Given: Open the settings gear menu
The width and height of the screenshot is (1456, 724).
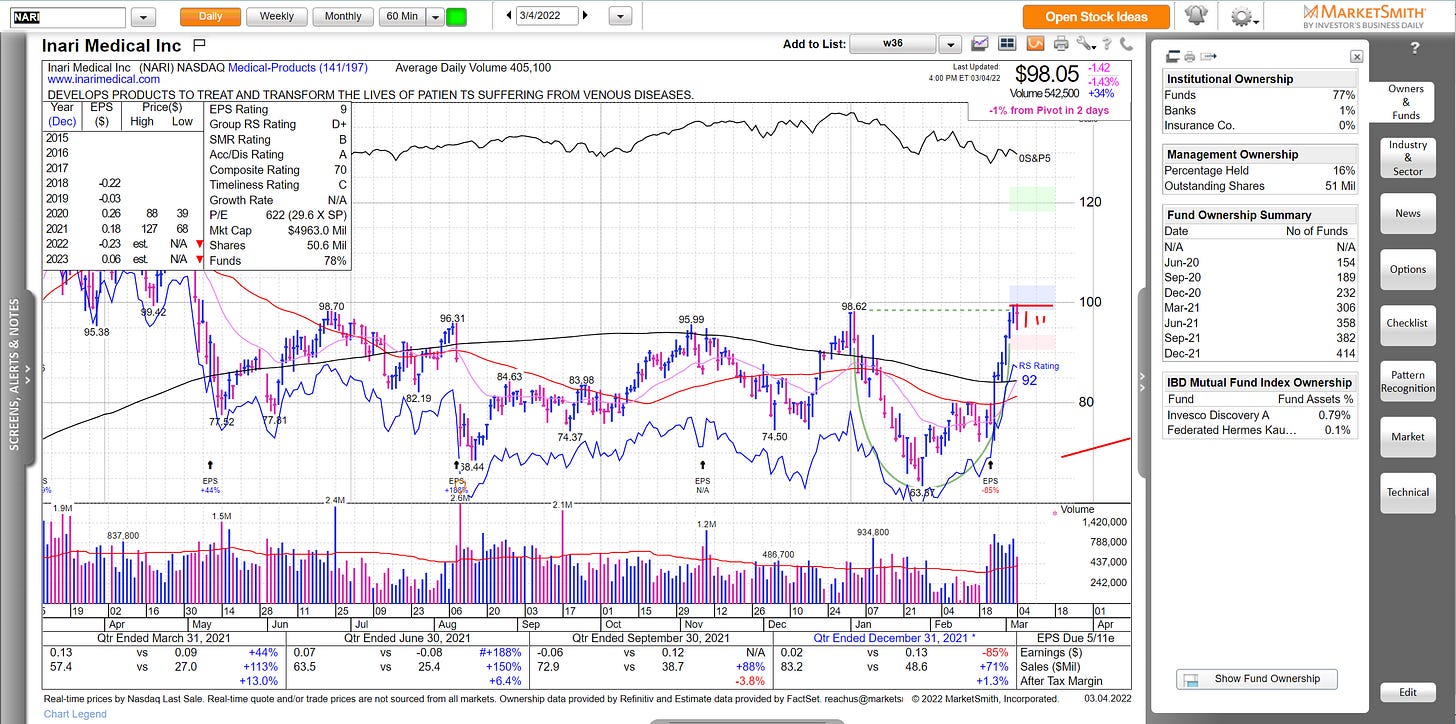Looking at the screenshot, I should [x=1243, y=16].
